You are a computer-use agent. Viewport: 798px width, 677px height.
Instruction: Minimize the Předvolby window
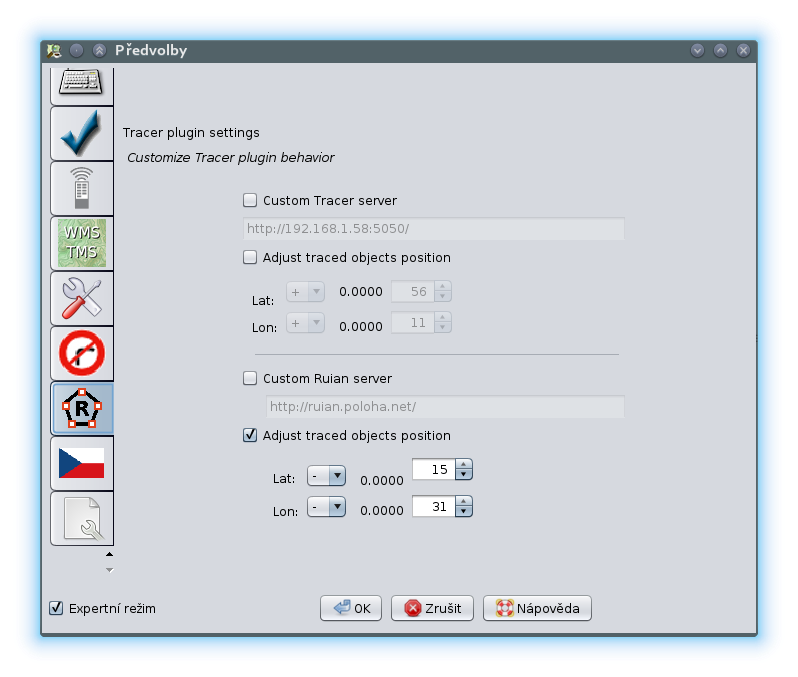(x=697, y=50)
